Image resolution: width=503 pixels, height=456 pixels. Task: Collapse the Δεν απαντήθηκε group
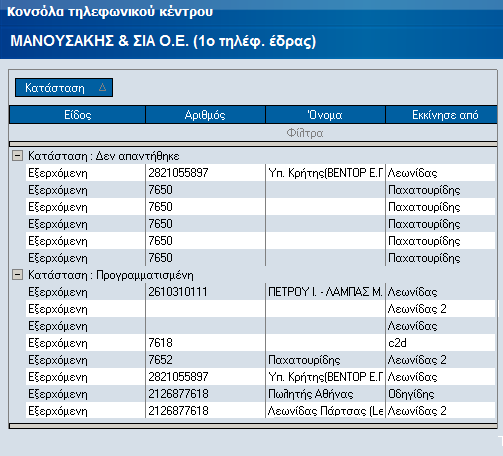click(17, 156)
